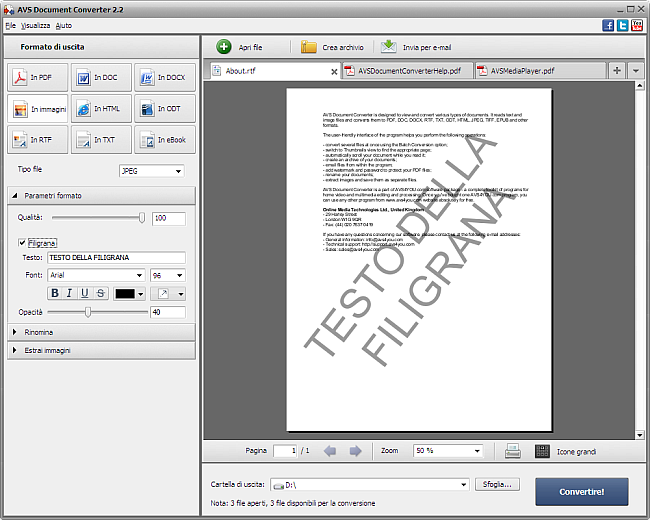Go to previous page arrow
The height and width of the screenshot is (520, 650).
[330, 451]
